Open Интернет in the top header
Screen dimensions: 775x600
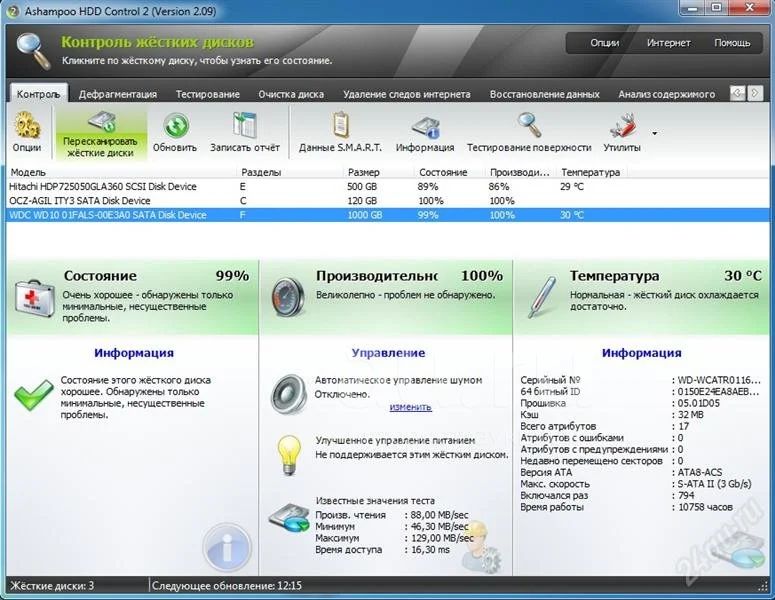[668, 43]
